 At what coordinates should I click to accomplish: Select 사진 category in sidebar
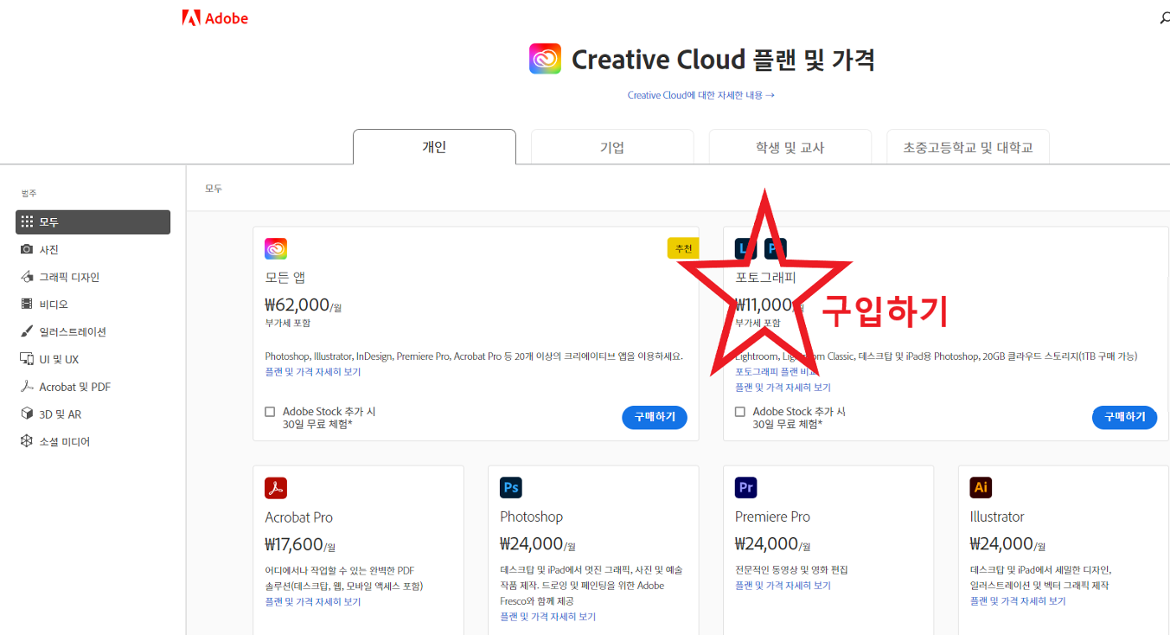(x=49, y=250)
